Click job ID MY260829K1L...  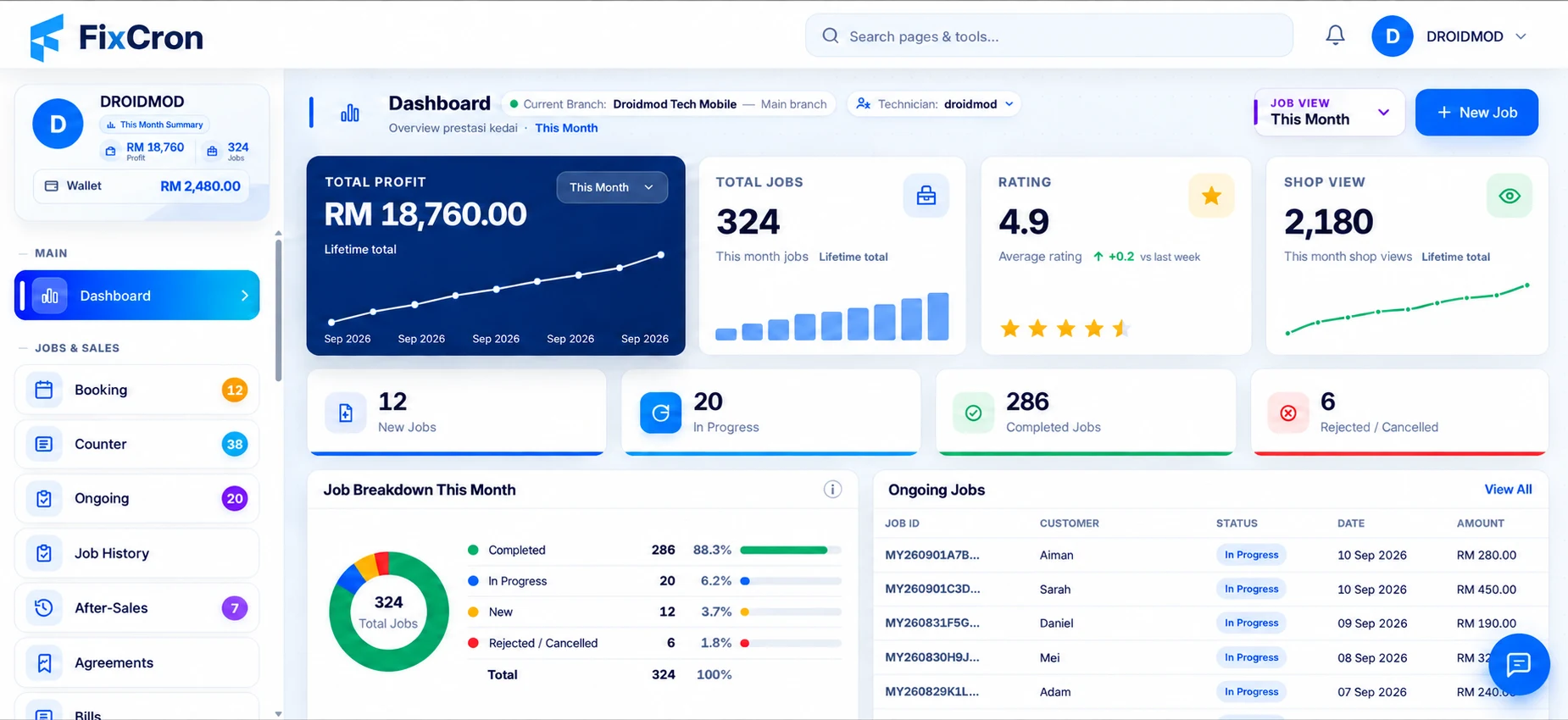coord(932,691)
